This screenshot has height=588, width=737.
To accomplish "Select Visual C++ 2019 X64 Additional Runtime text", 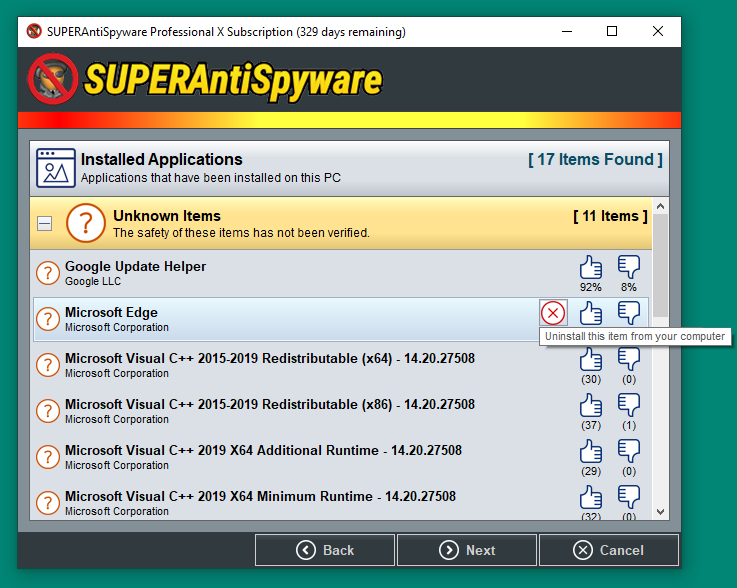I will tap(263, 451).
